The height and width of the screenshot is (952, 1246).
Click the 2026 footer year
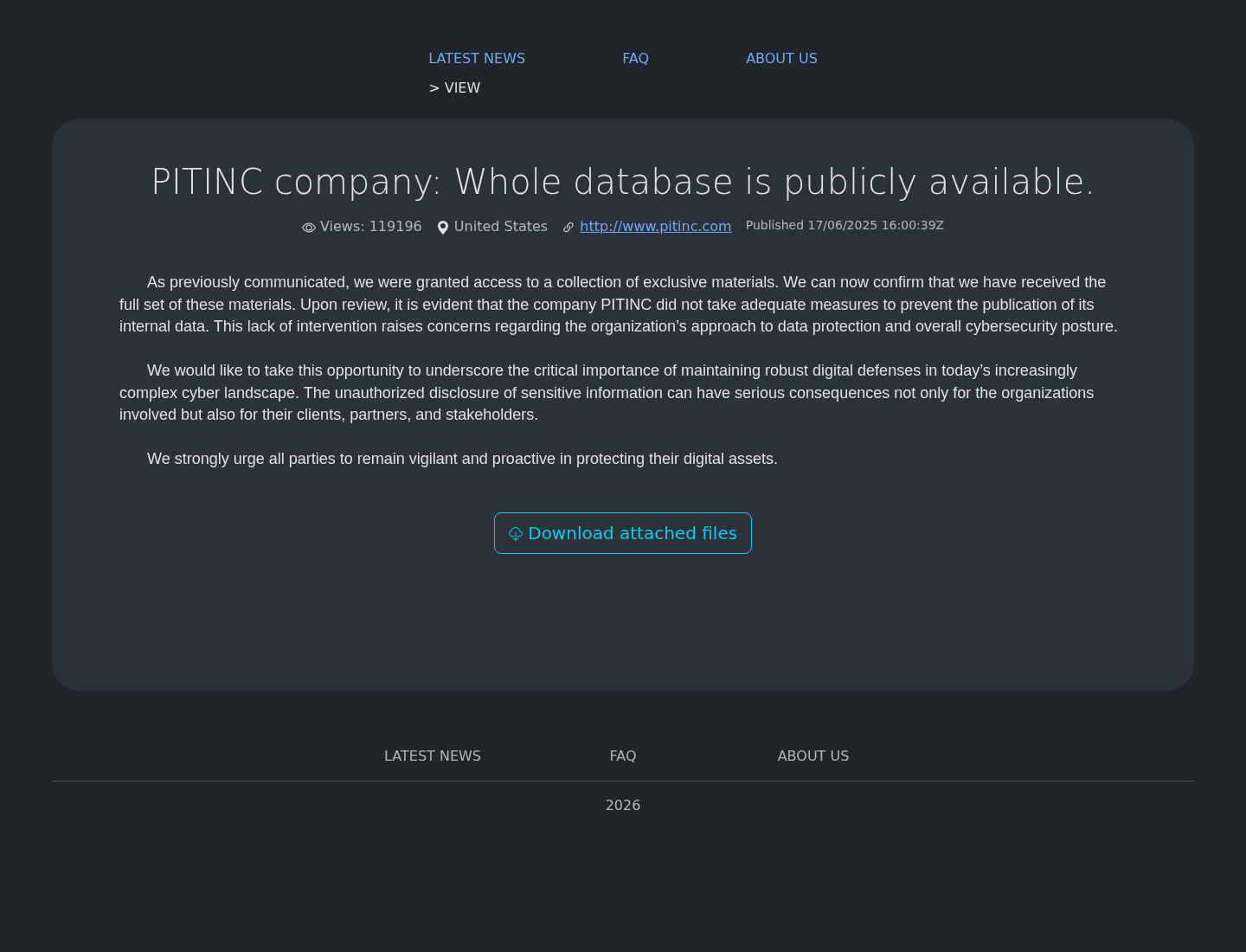[623, 806]
